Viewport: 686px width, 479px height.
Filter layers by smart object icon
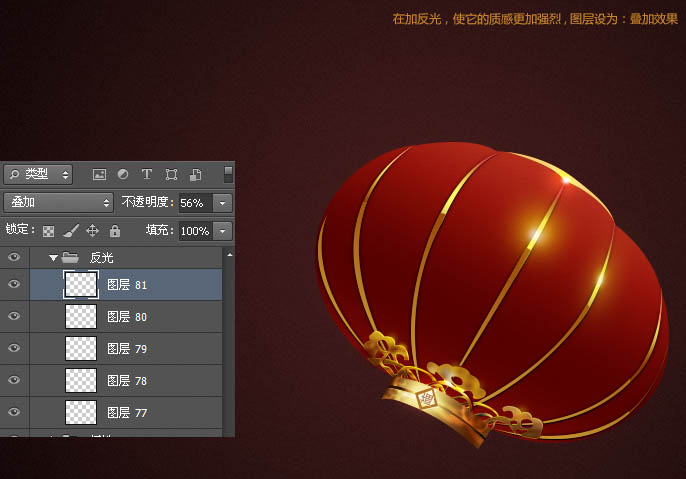coord(196,175)
